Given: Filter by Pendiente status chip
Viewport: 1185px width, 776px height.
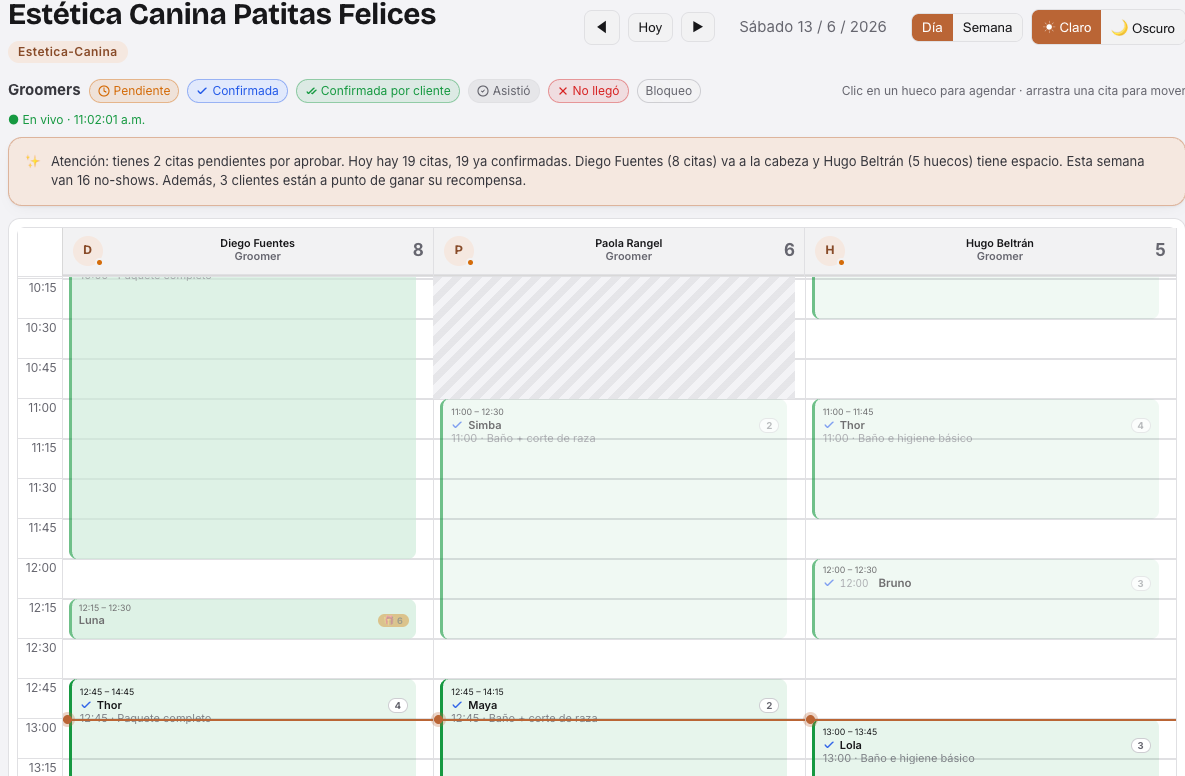Looking at the screenshot, I should 134,91.
